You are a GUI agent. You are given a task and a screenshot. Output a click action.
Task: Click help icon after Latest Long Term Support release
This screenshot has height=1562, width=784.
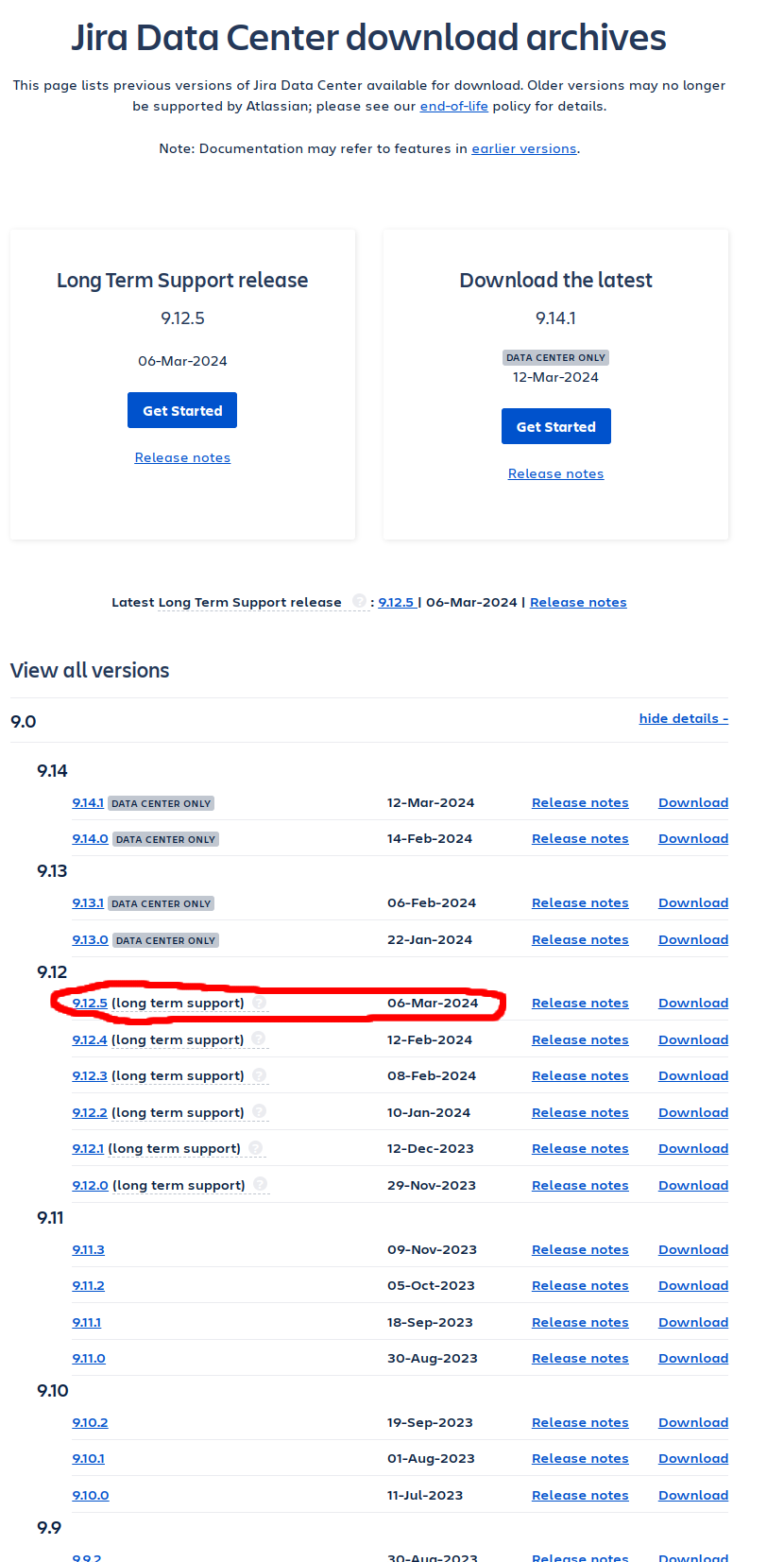359,601
